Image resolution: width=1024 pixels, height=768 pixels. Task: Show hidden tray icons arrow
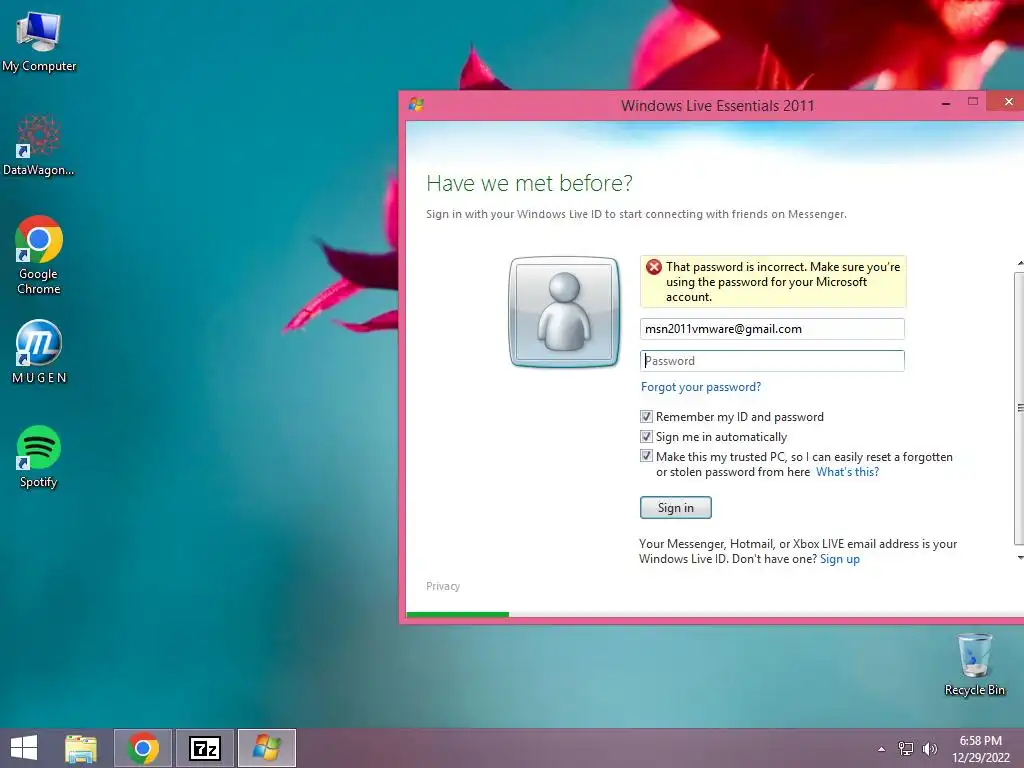coord(881,749)
